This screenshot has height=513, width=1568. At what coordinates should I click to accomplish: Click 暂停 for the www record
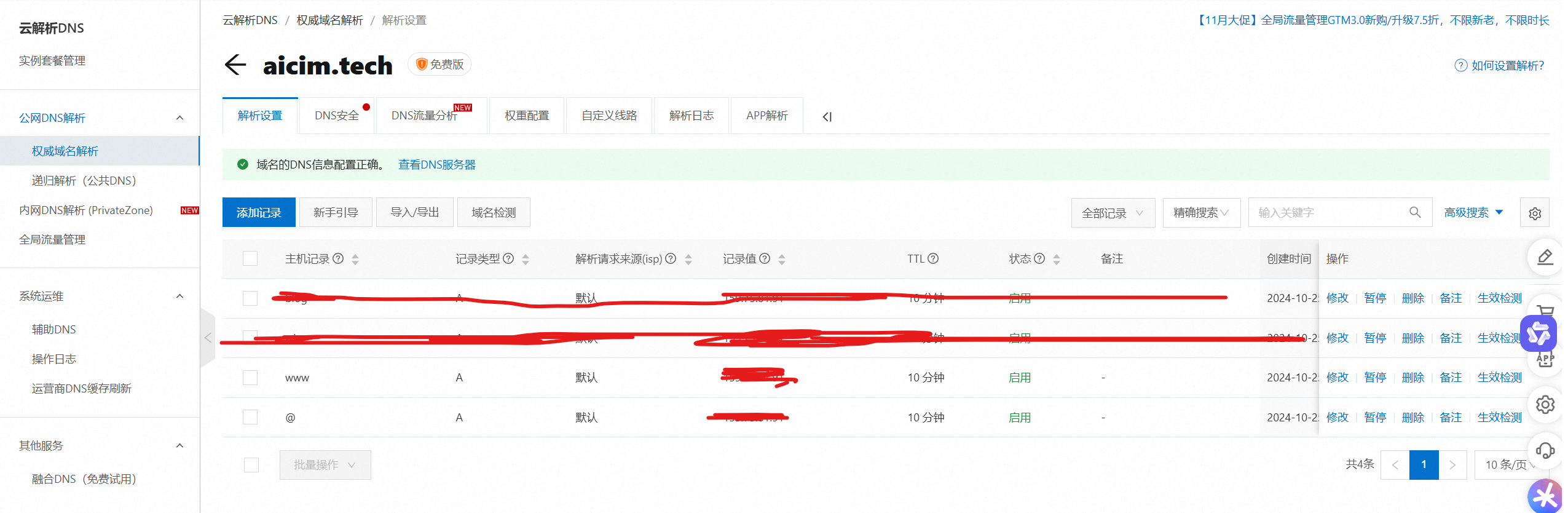tap(1375, 378)
